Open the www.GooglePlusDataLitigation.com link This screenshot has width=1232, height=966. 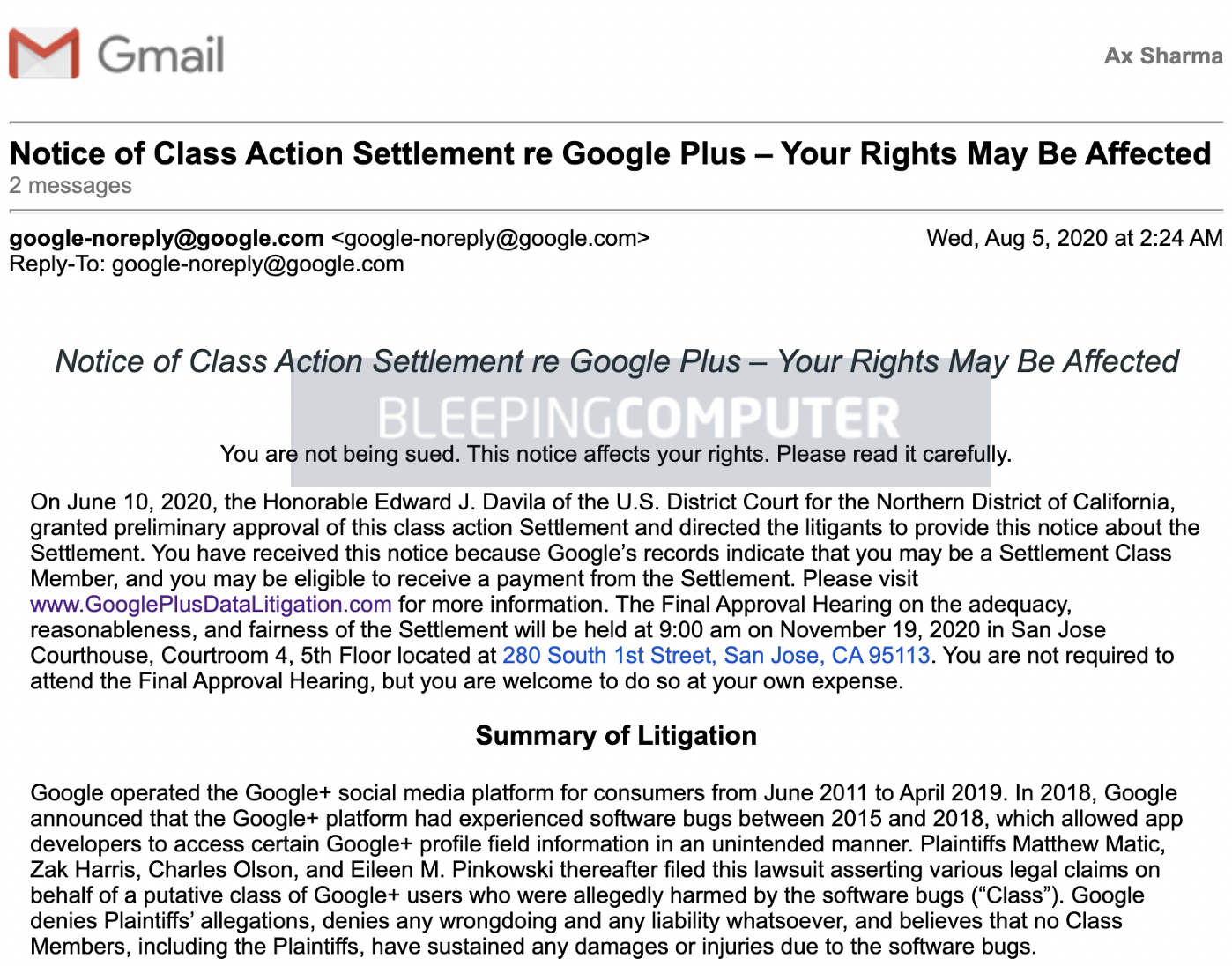(211, 605)
